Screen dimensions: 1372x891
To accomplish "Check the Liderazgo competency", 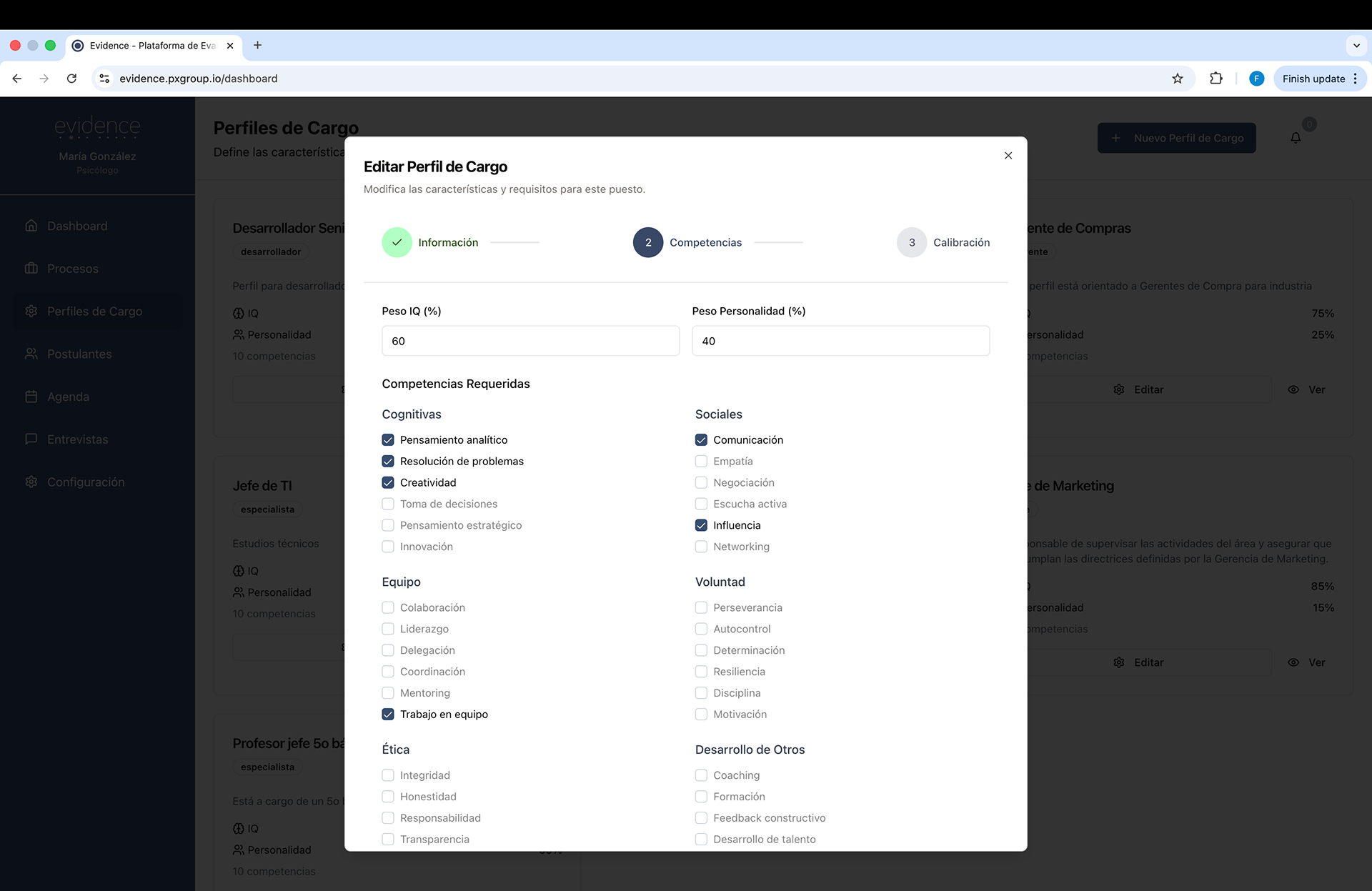I will click(x=388, y=629).
